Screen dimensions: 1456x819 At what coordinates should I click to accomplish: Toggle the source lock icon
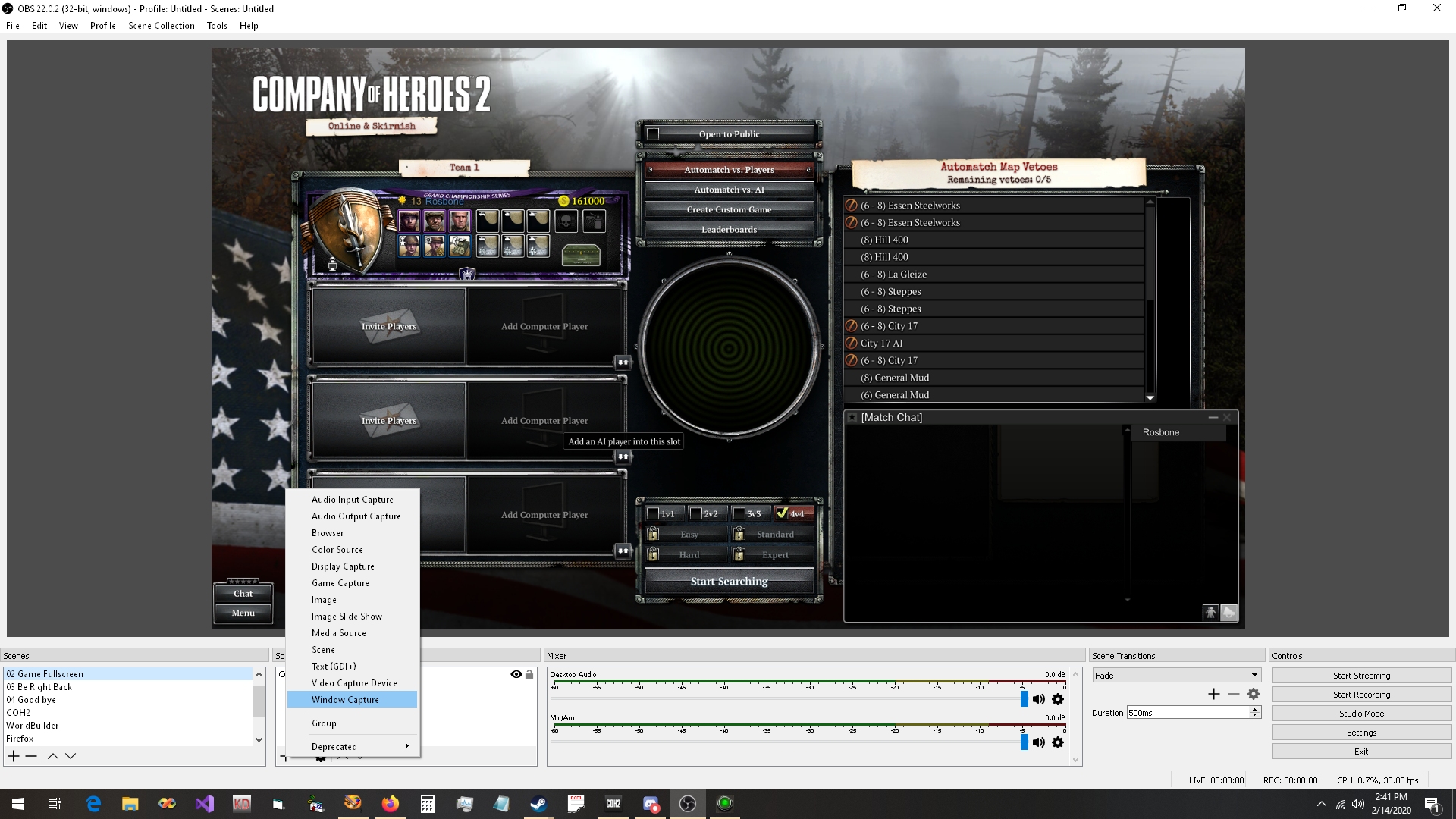pyautogui.click(x=529, y=674)
